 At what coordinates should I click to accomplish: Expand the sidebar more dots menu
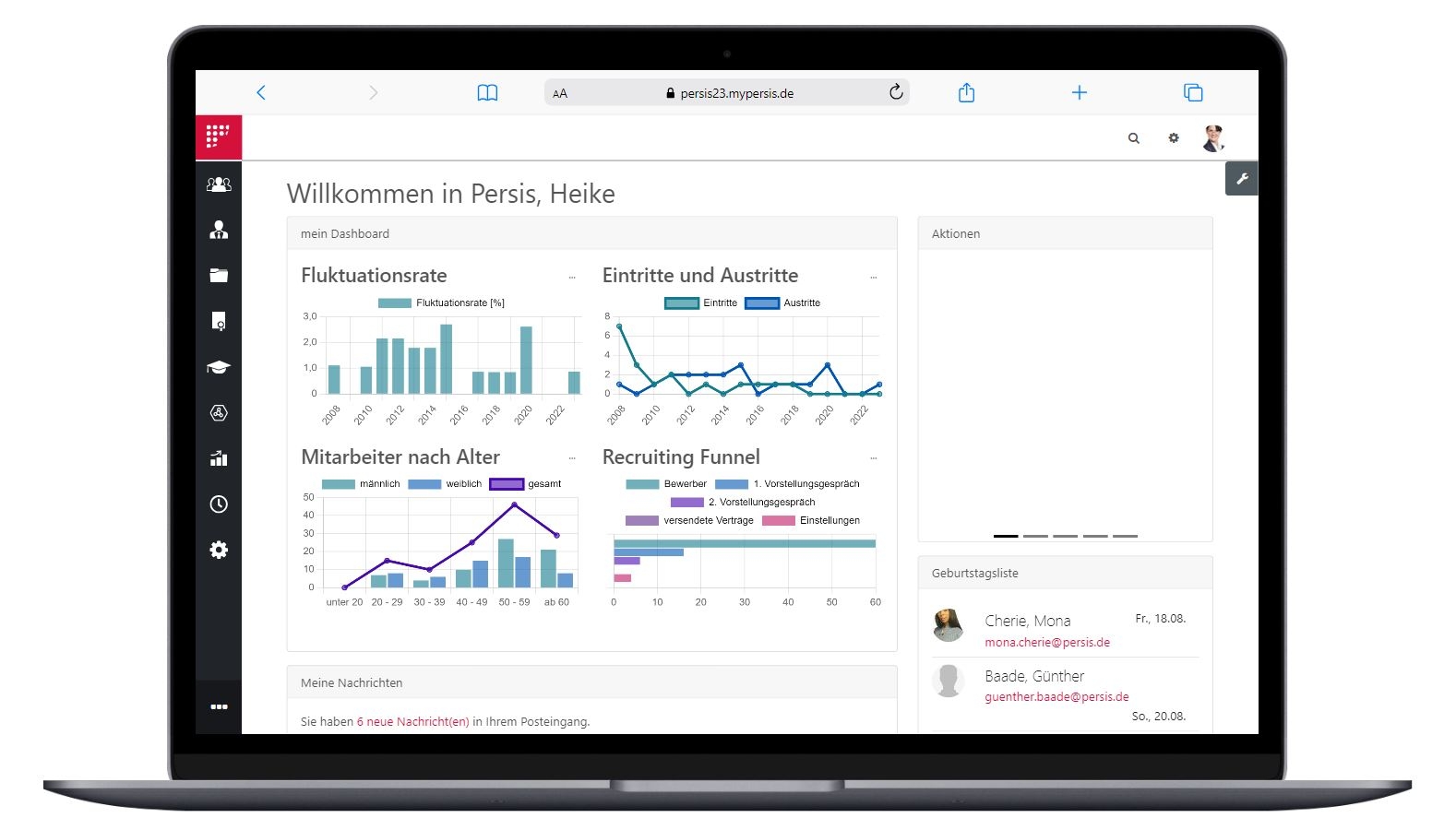tap(219, 706)
